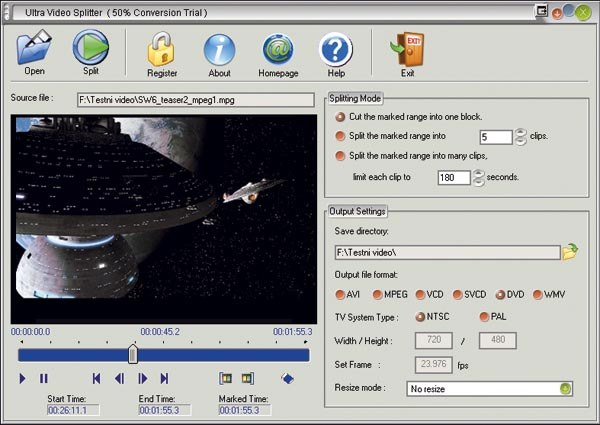Visit the Homepage globe icon

click(278, 50)
